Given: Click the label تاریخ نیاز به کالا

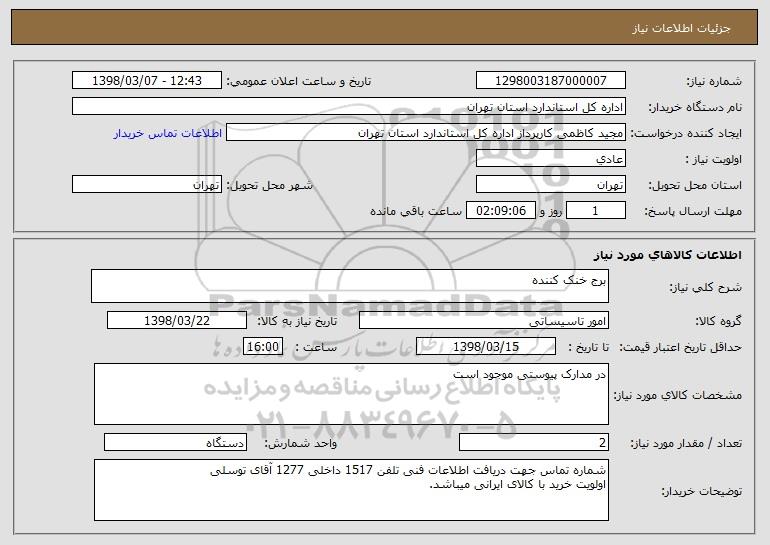Looking at the screenshot, I should tap(298, 321).
